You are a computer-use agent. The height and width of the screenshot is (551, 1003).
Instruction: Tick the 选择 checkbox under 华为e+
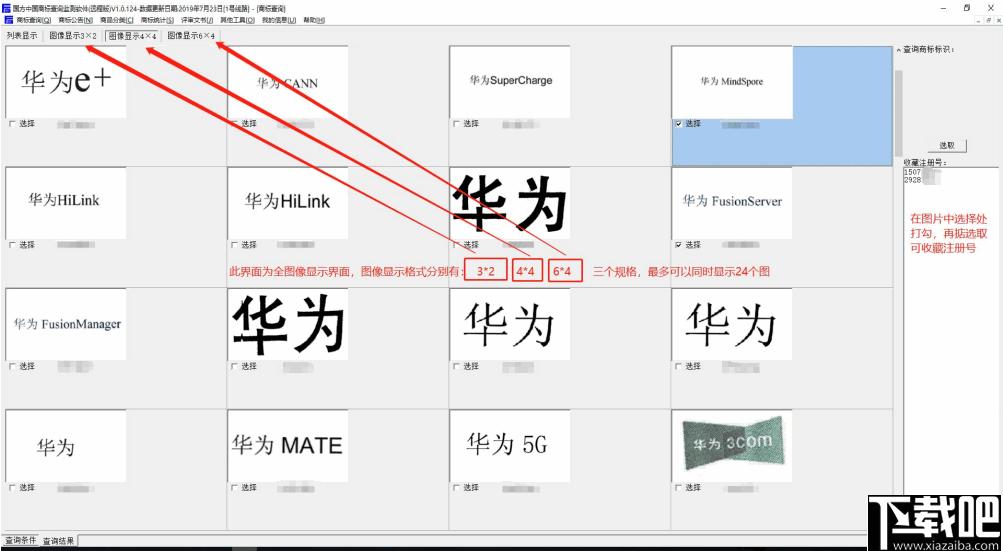[12, 124]
